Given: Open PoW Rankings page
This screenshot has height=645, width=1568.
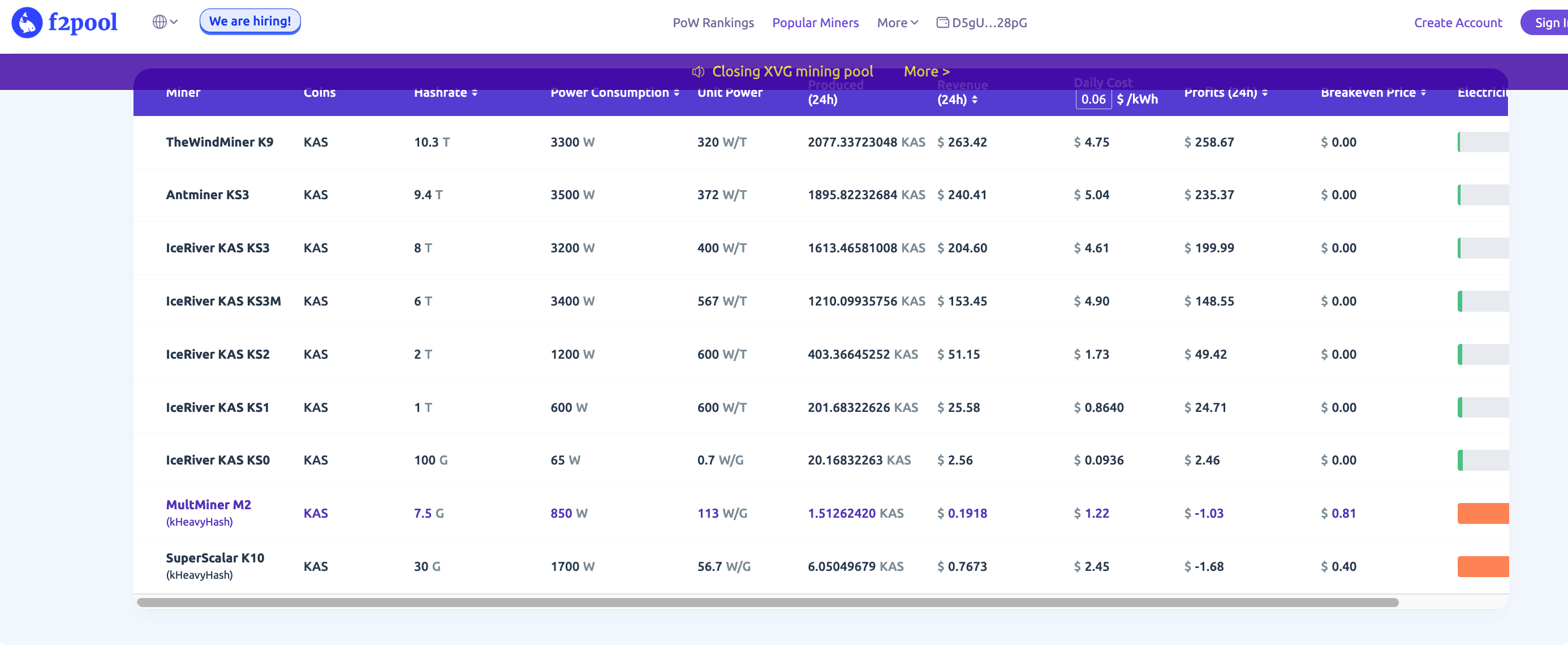Looking at the screenshot, I should pos(713,23).
